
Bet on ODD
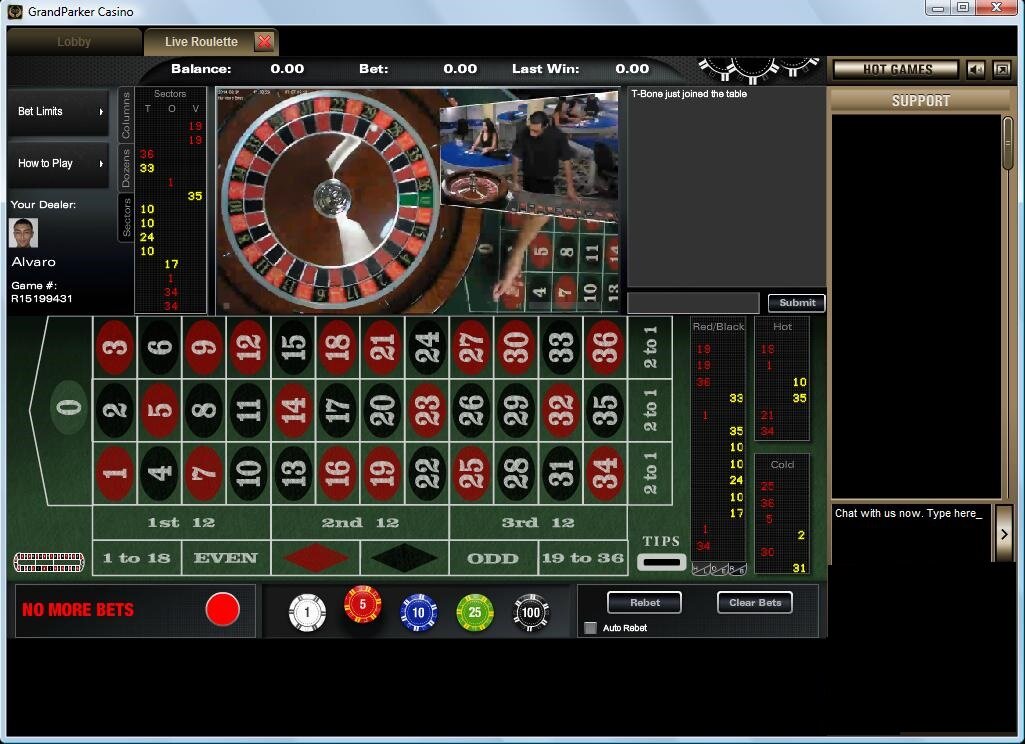(x=493, y=558)
